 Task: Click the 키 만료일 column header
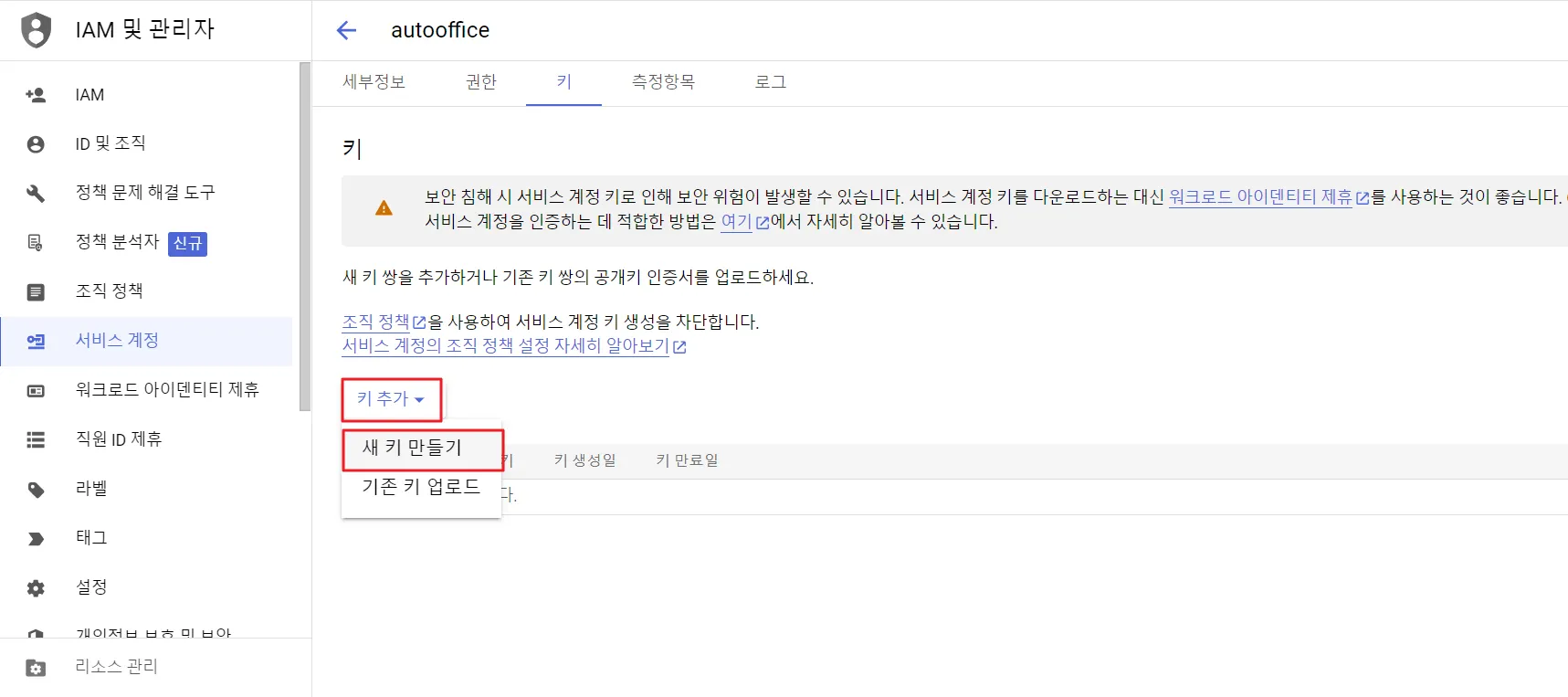[x=687, y=460]
